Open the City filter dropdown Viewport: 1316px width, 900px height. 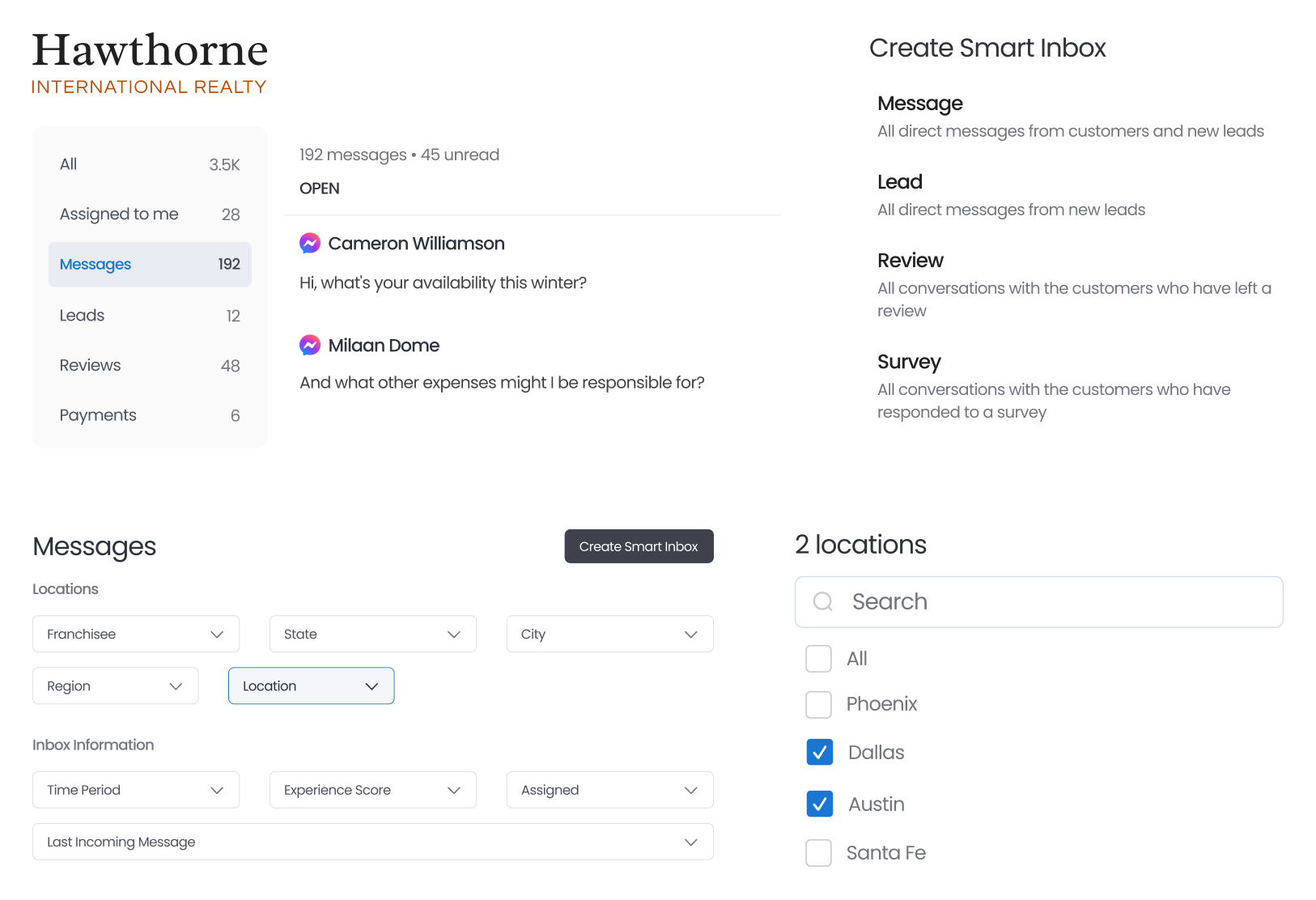click(610, 634)
